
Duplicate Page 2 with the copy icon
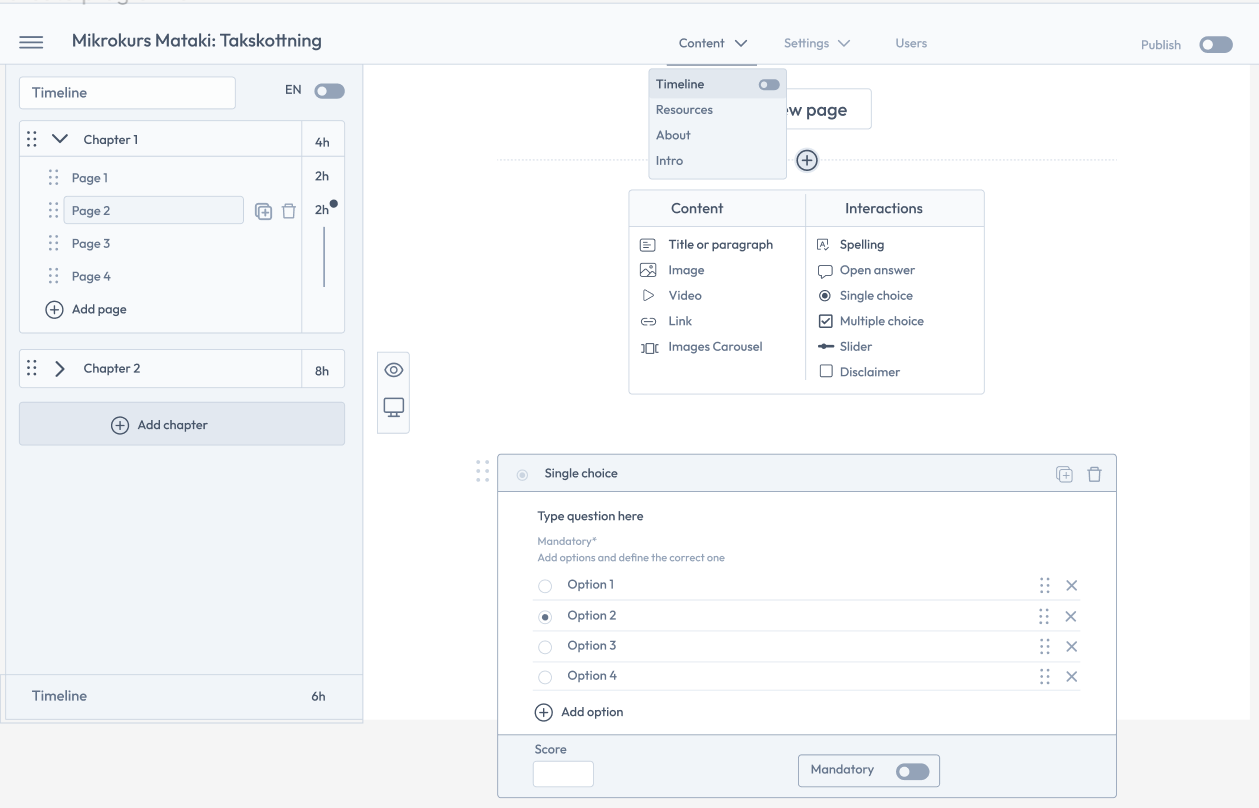[264, 211]
